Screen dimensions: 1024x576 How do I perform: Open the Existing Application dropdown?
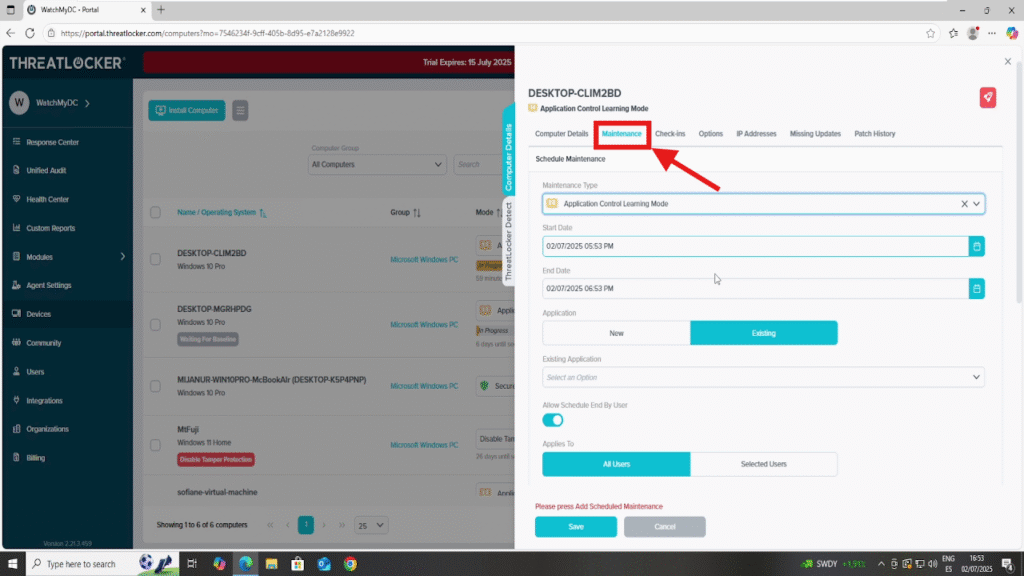[763, 377]
